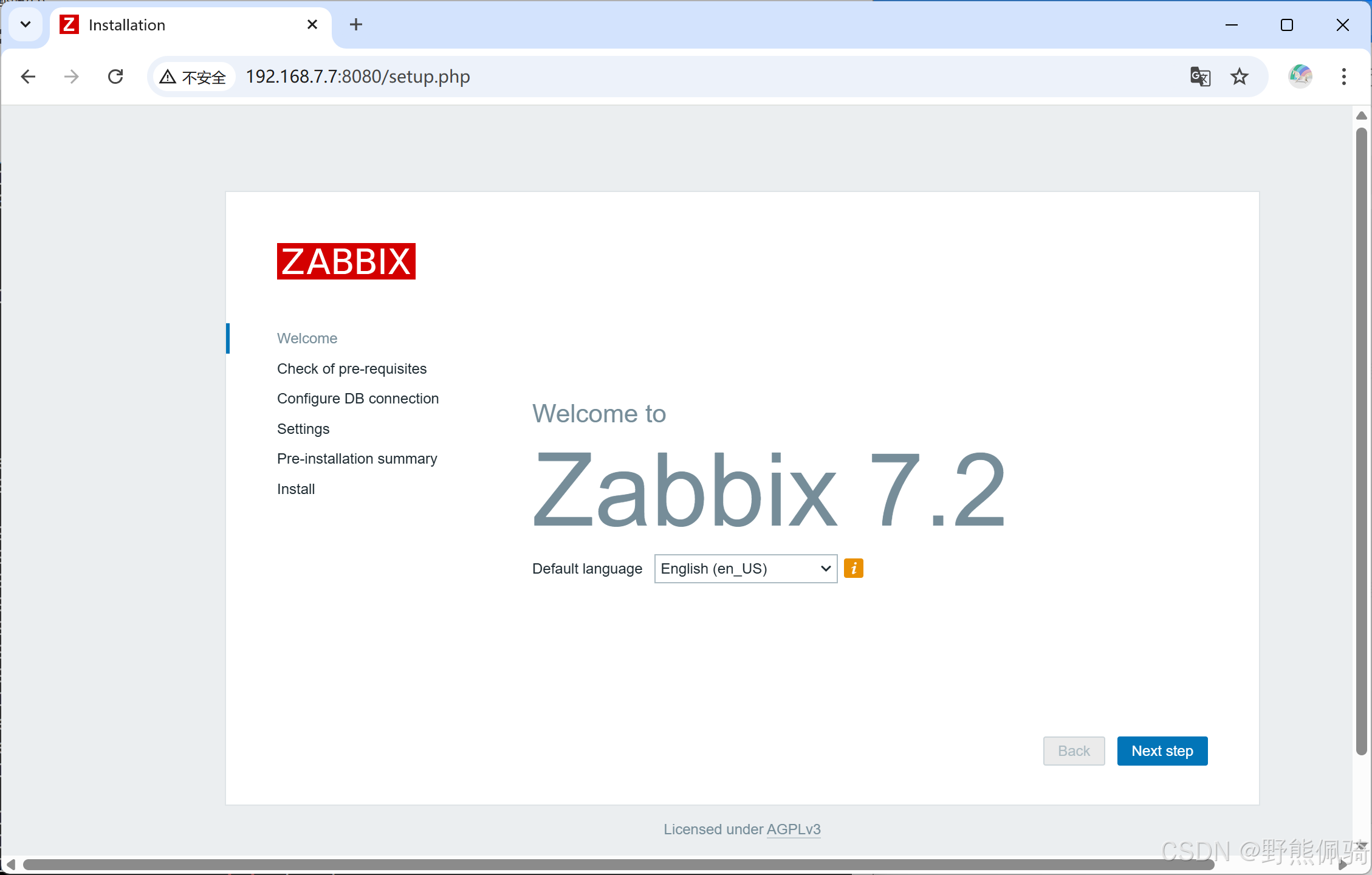Open the AGPLv3 license link
Viewport: 1372px width, 875px height.
(793, 829)
